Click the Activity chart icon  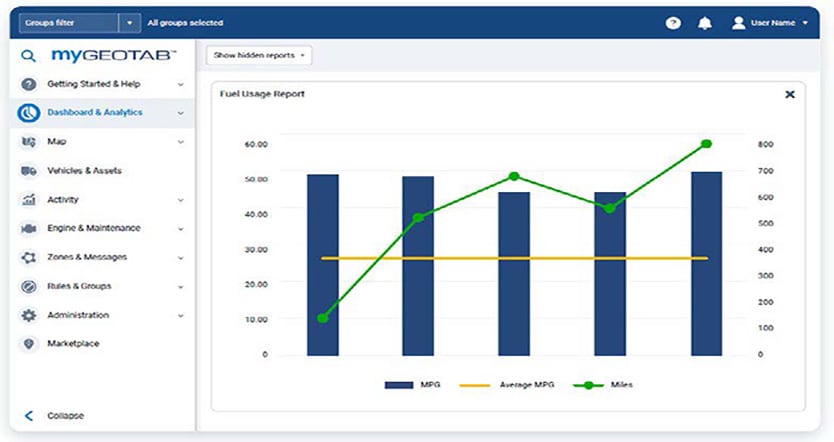tap(28, 200)
